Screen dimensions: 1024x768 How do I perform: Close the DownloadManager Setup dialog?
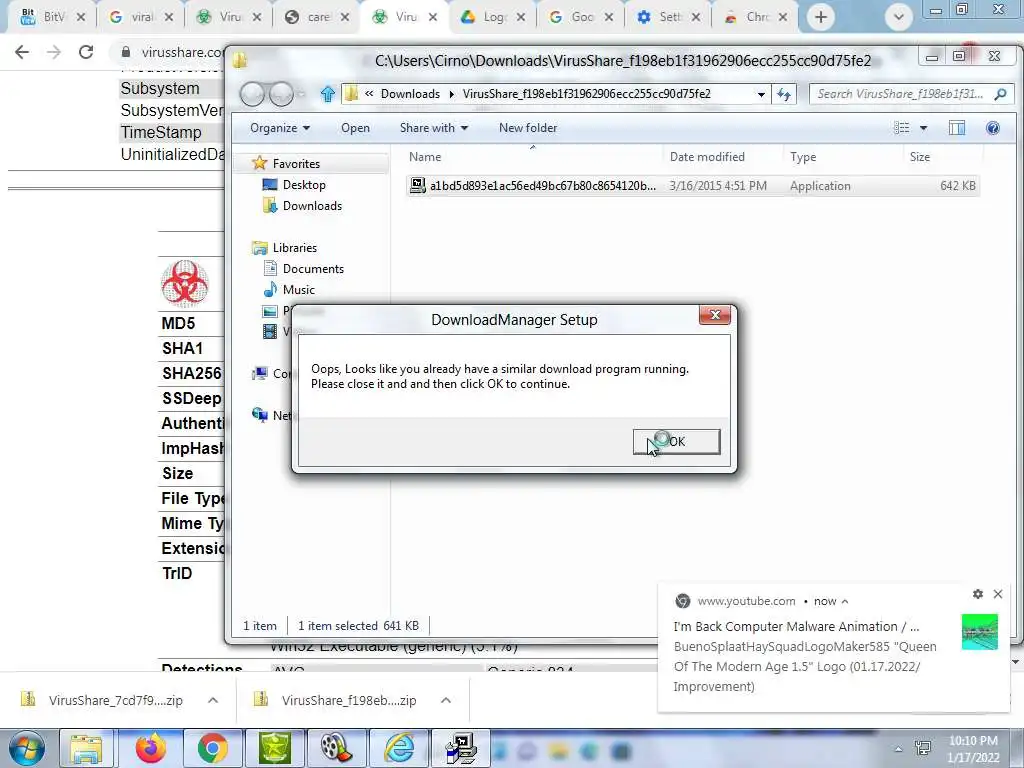click(714, 315)
